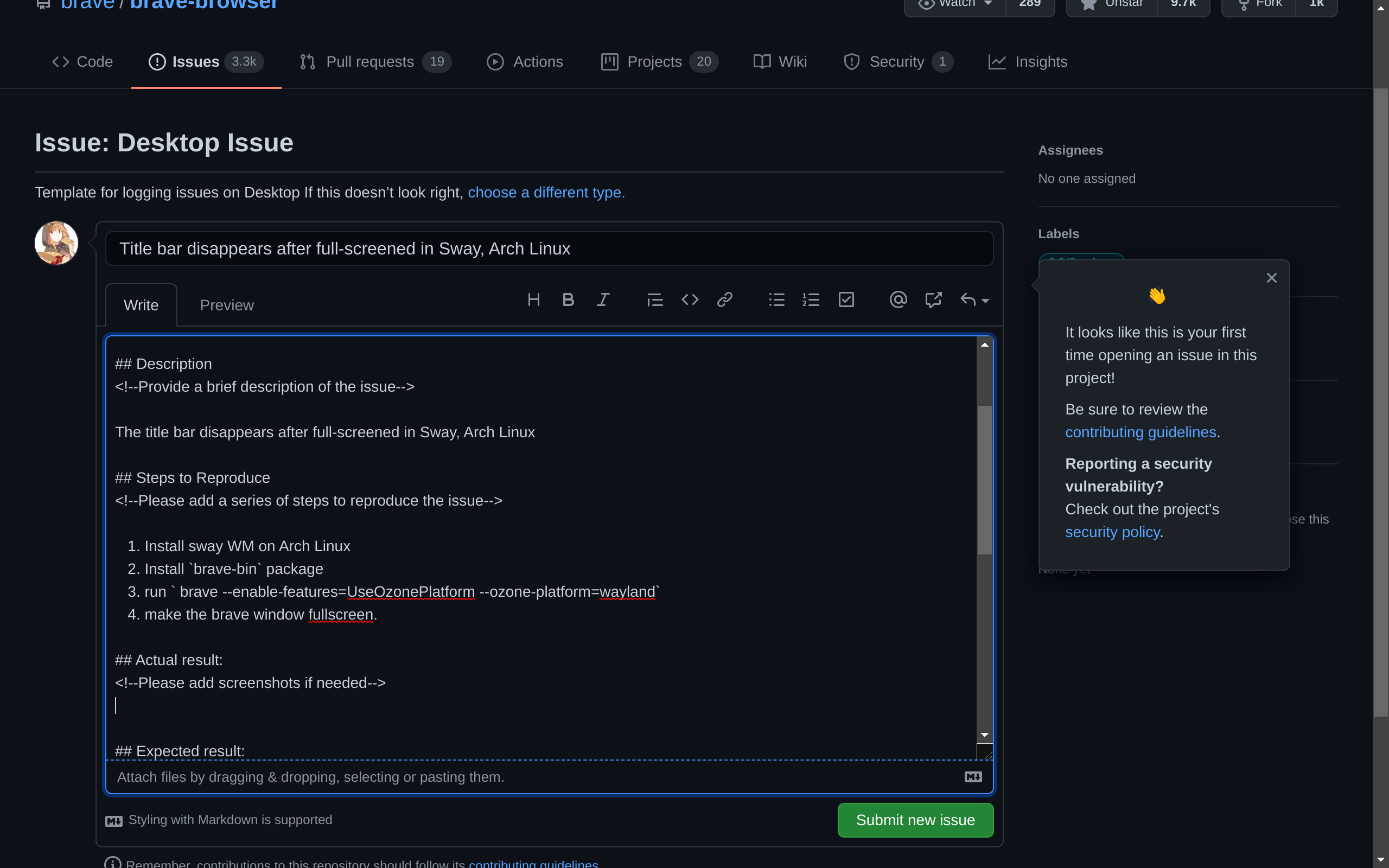1389x868 pixels.
Task: Mention a user with the @ icon
Action: tap(899, 299)
